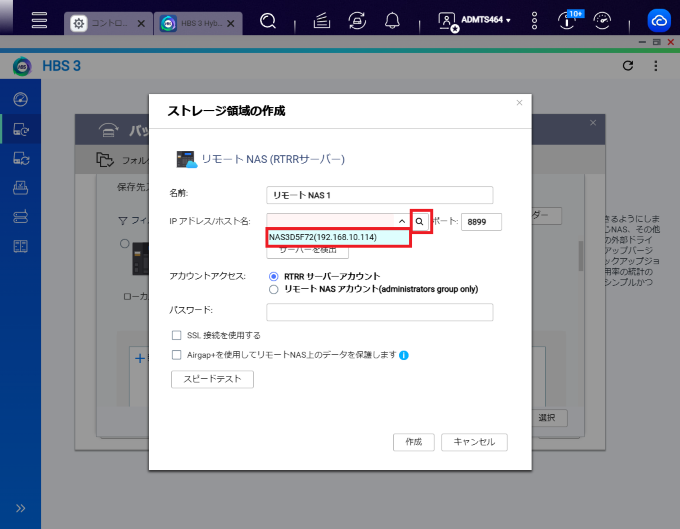Close the storage space creation dialog
680x529 pixels.
[x=519, y=103]
